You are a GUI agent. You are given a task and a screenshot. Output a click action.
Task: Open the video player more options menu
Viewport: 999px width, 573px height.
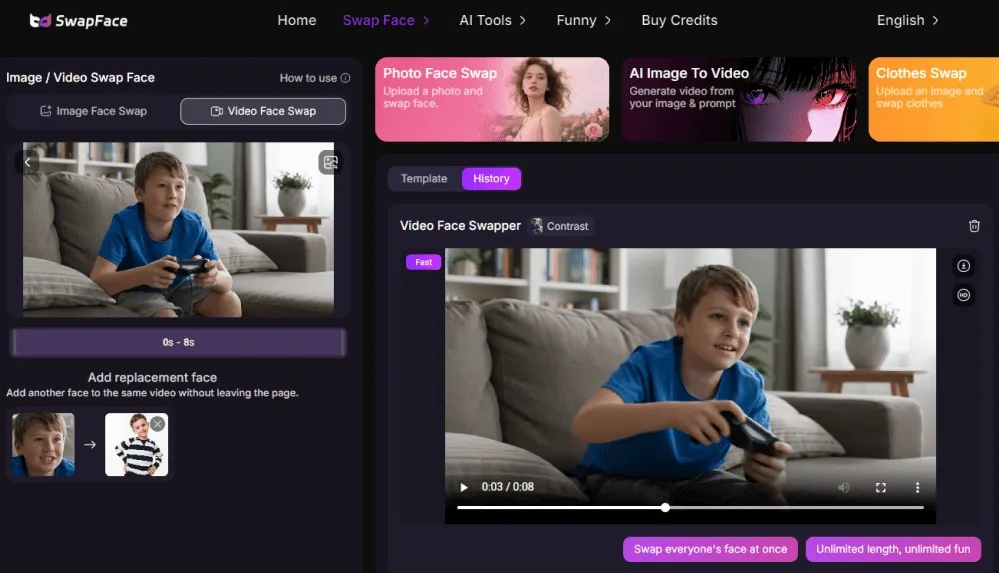click(x=917, y=487)
